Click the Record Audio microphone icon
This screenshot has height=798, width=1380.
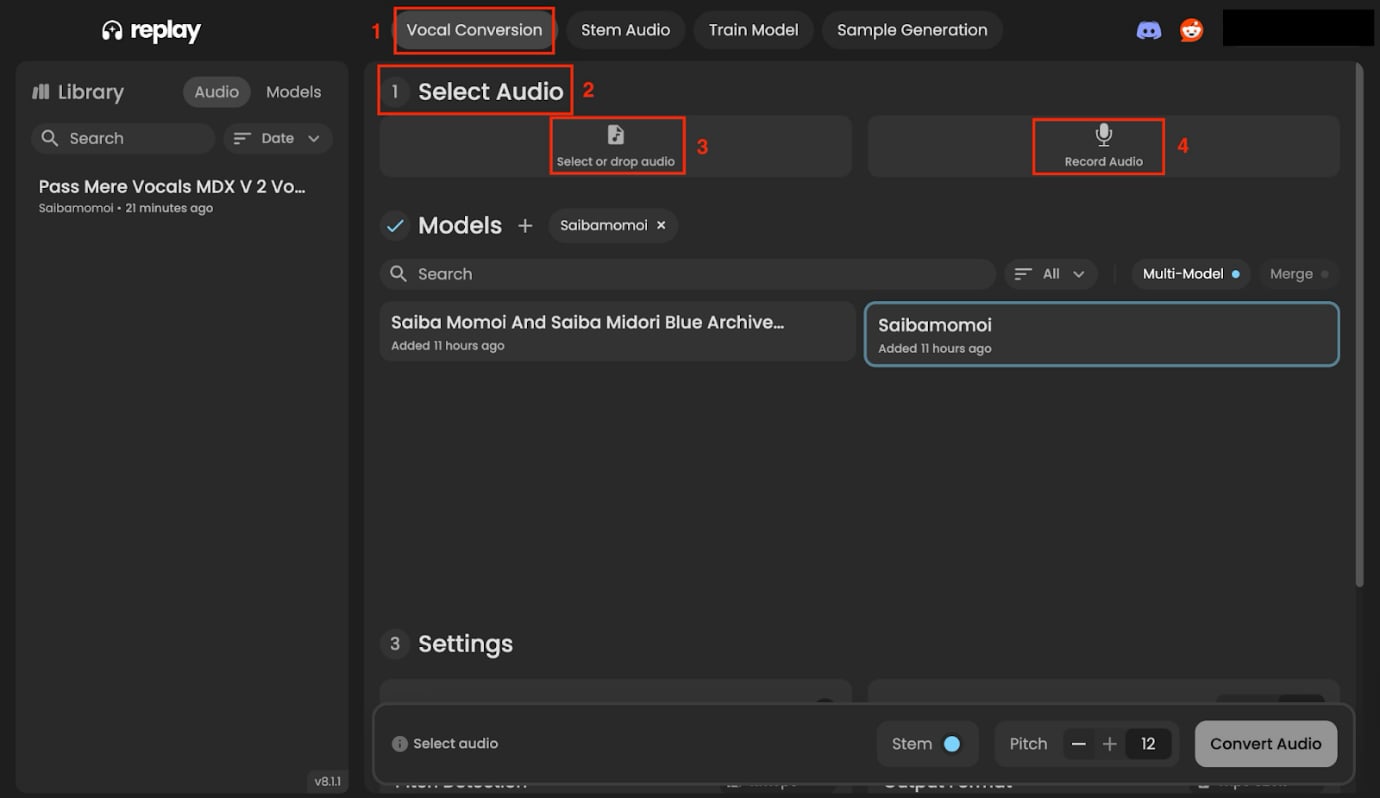coord(1103,135)
